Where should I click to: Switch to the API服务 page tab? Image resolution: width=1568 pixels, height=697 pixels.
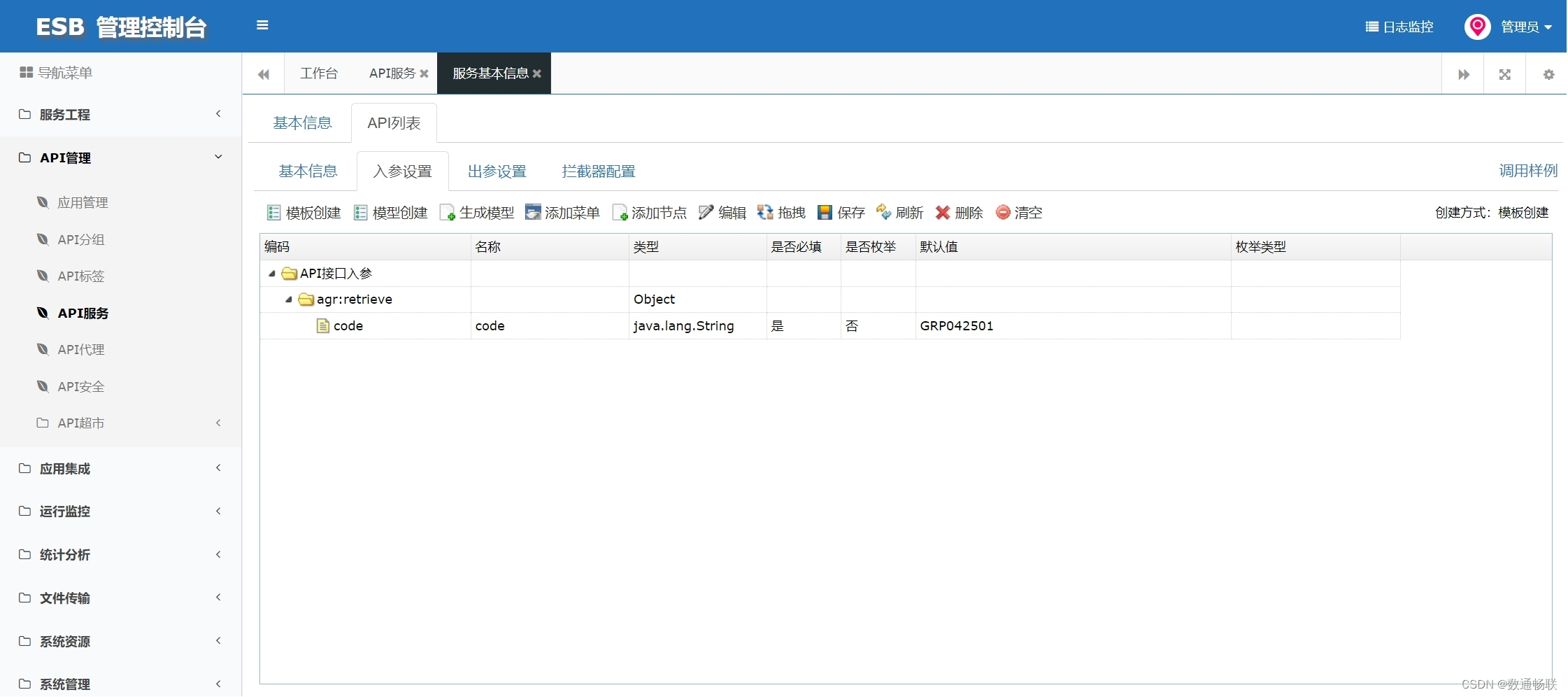click(x=392, y=73)
